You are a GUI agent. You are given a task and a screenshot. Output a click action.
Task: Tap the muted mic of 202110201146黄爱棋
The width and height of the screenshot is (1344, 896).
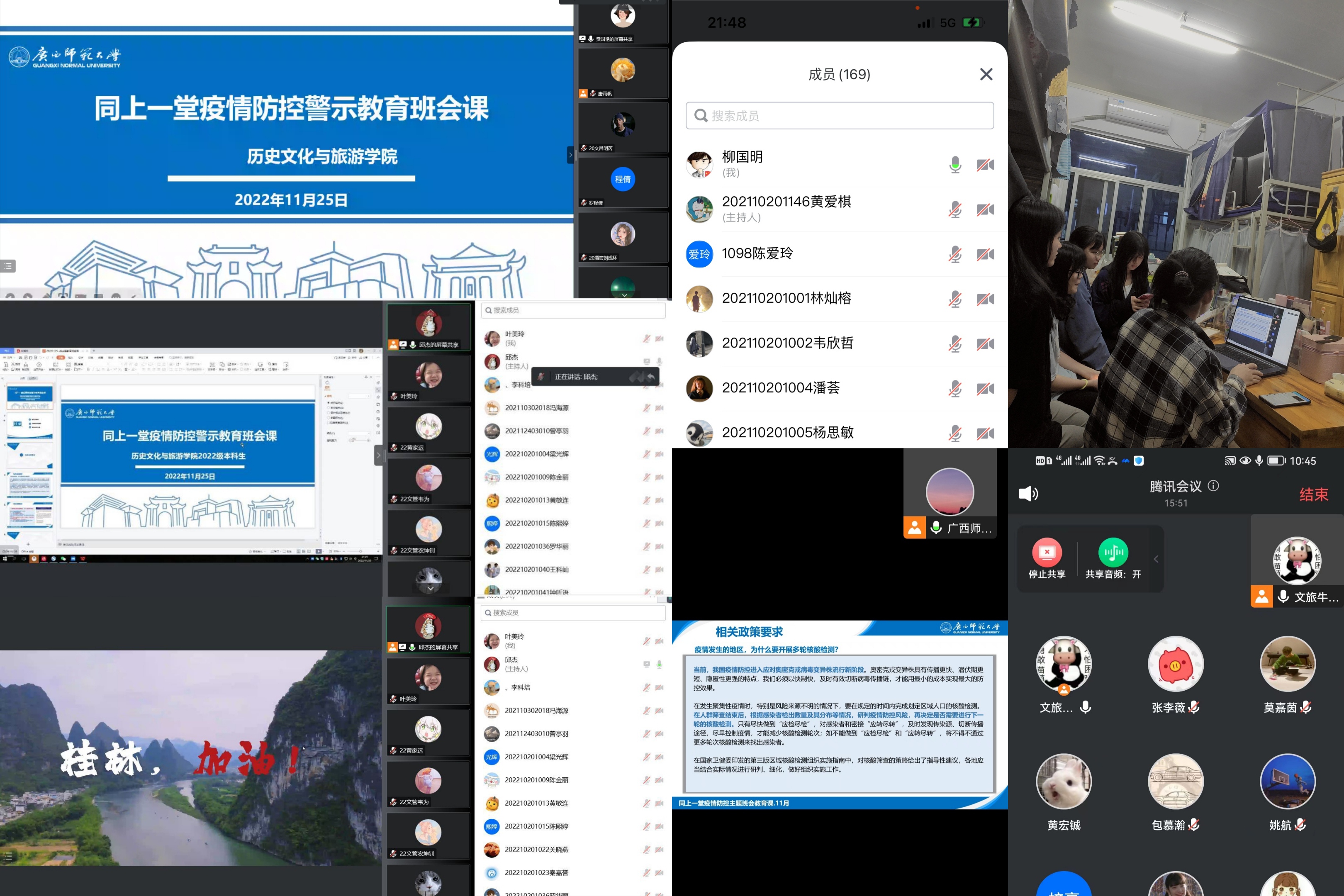point(955,210)
